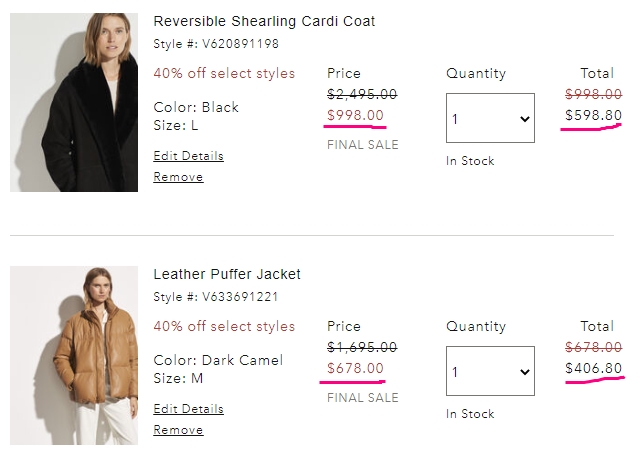Remove the Leather Puffer Jacket from cart
Image resolution: width=643 pixels, height=454 pixels.
(x=178, y=430)
